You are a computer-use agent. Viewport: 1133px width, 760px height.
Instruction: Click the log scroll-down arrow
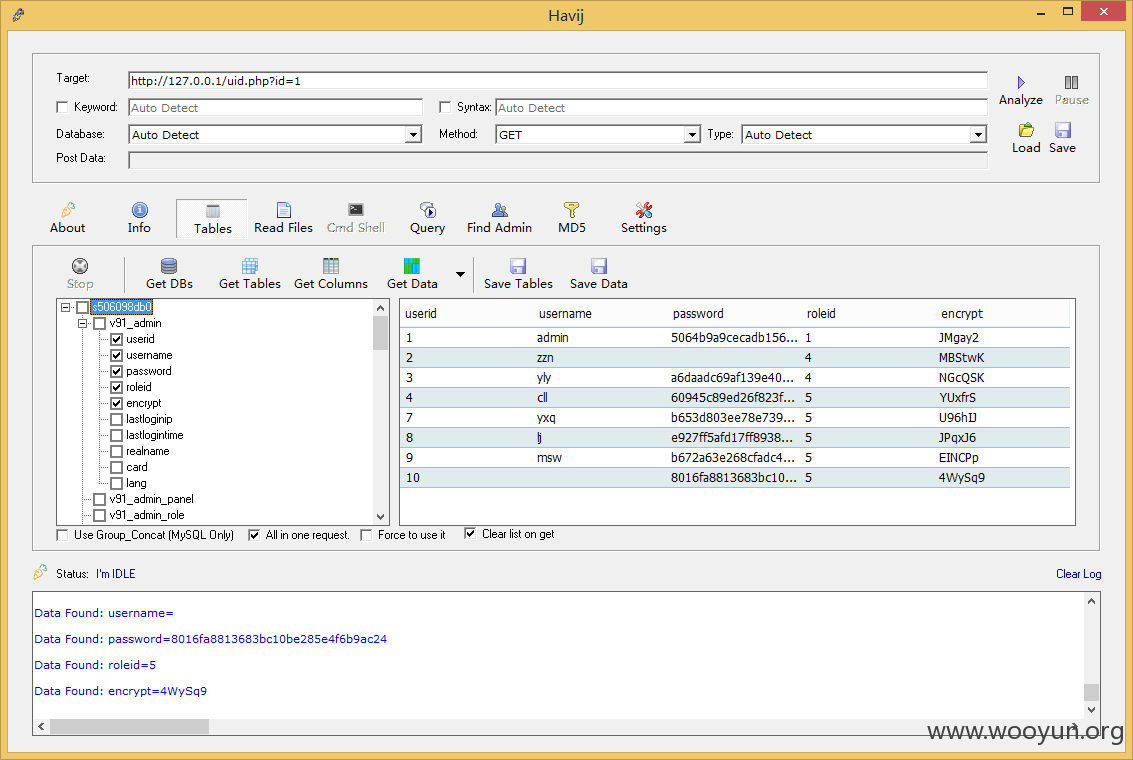tap(1091, 709)
